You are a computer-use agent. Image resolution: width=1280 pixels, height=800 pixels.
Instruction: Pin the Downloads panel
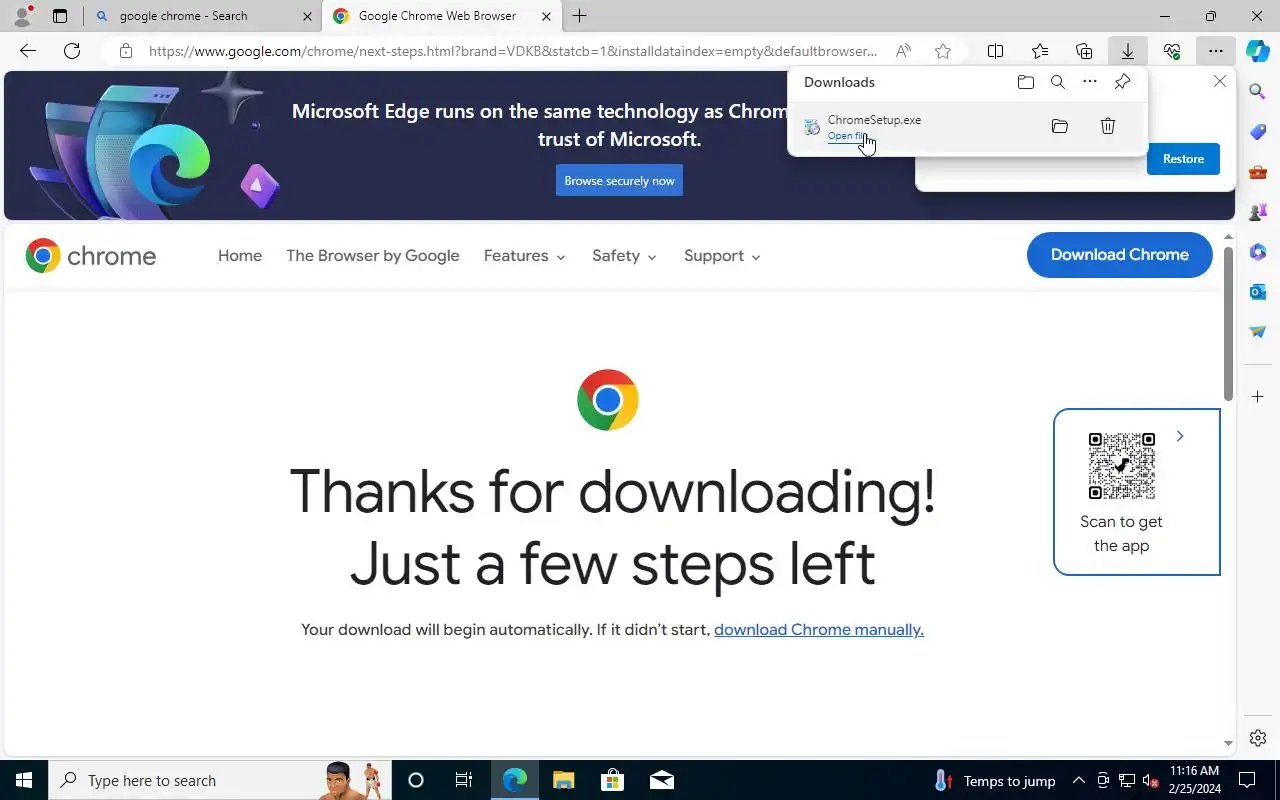pyautogui.click(x=1123, y=82)
